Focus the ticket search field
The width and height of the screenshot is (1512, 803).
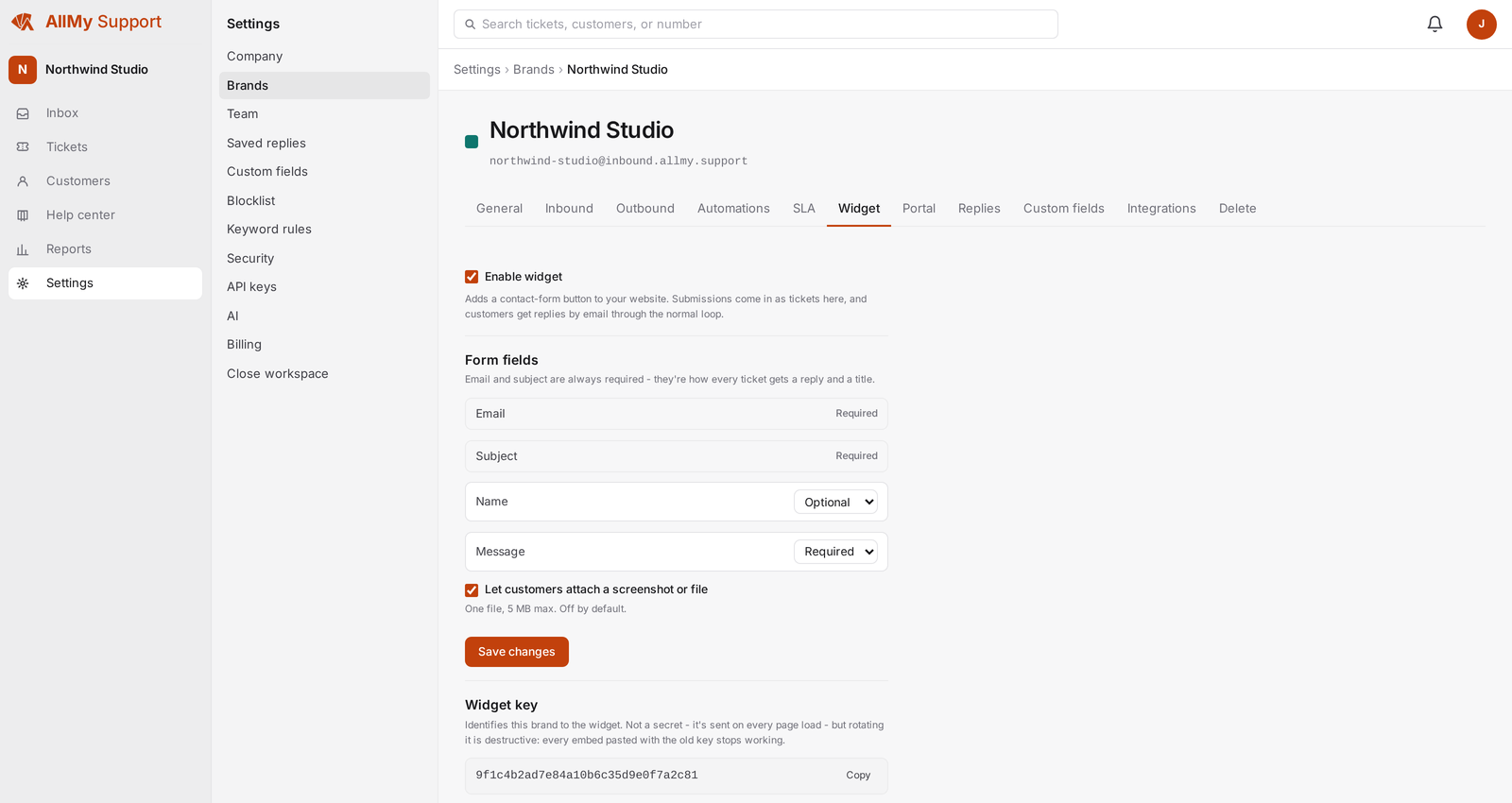tap(756, 25)
